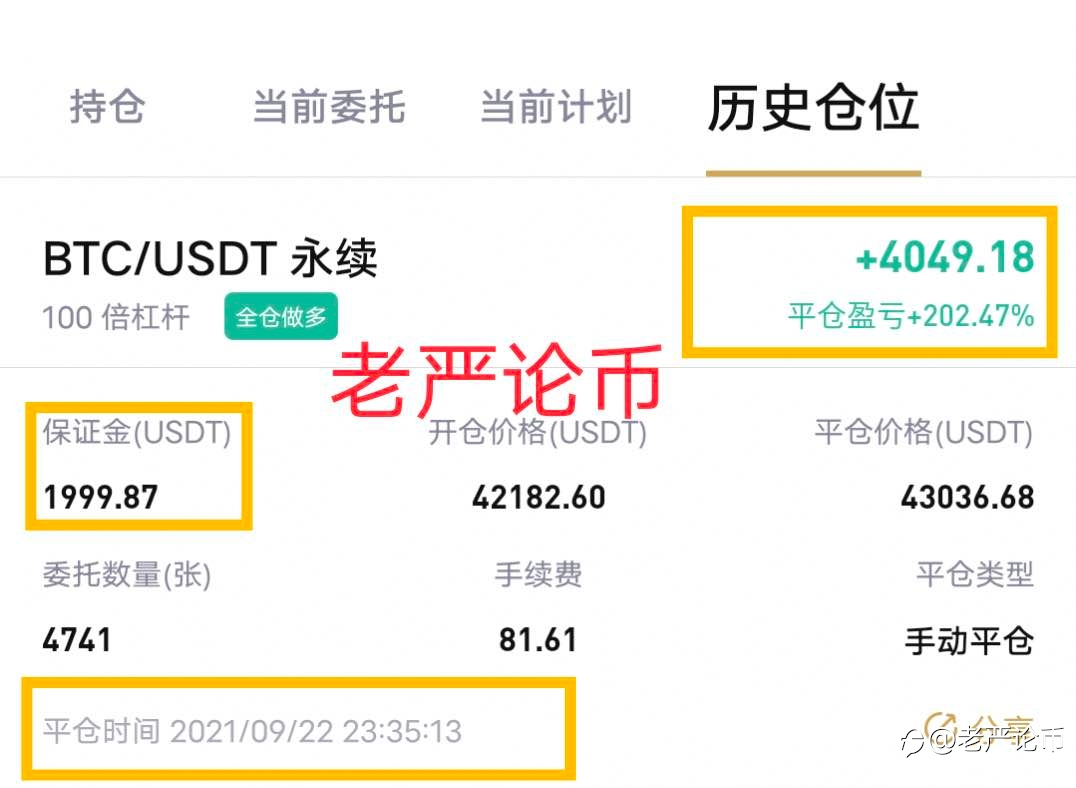The height and width of the screenshot is (788, 1076).
Task: Tap the green 全仓做多 badge
Action: click(x=281, y=316)
